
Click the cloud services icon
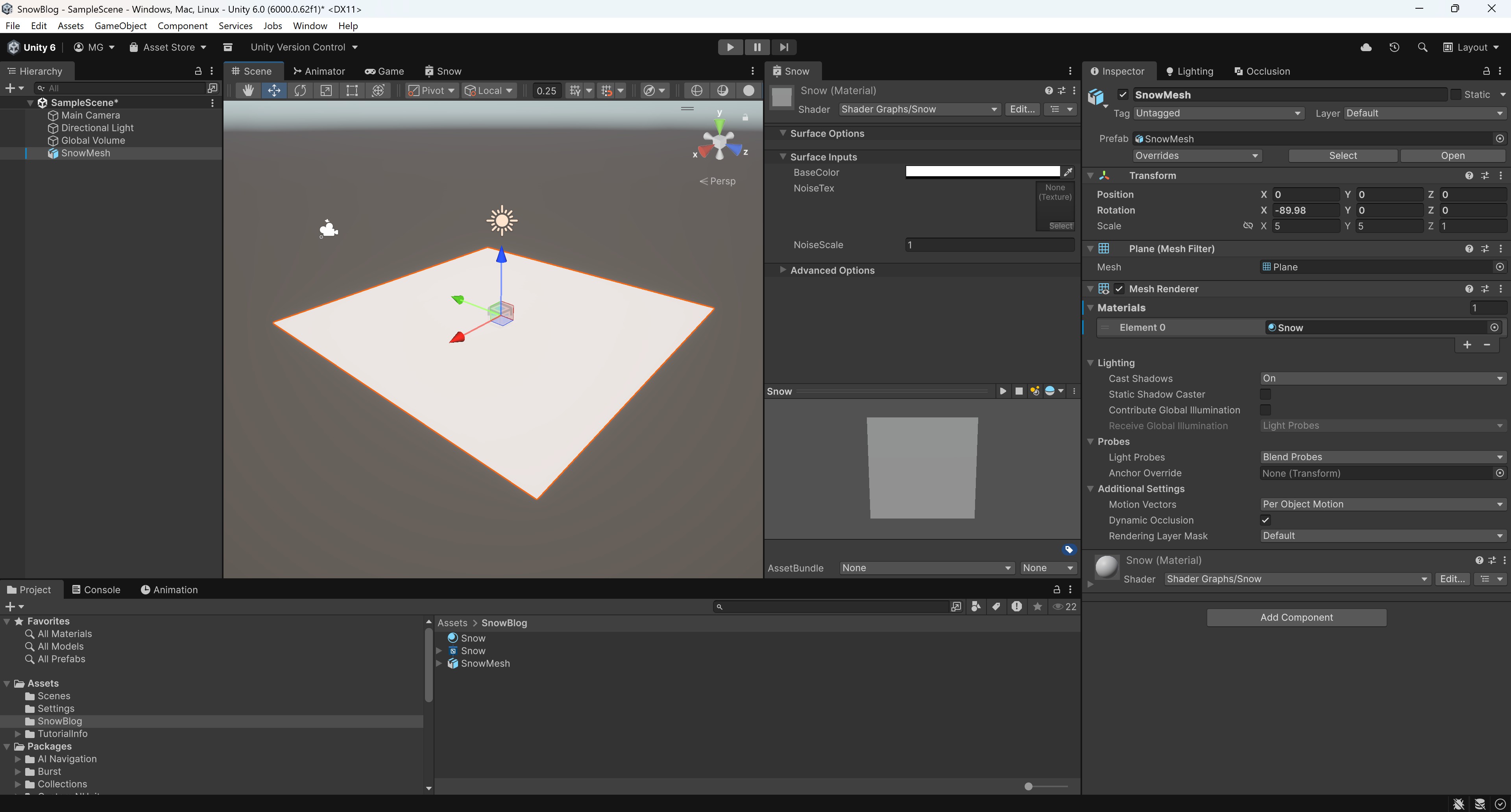point(1366,47)
